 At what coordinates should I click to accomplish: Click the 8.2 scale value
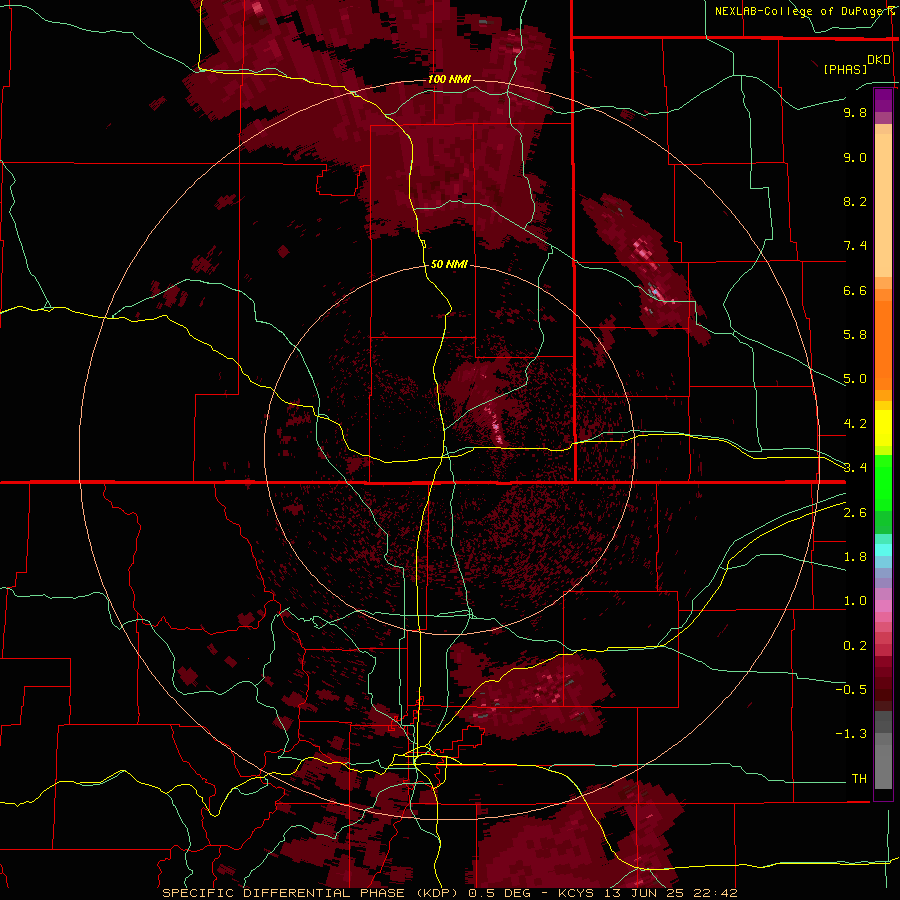(855, 201)
